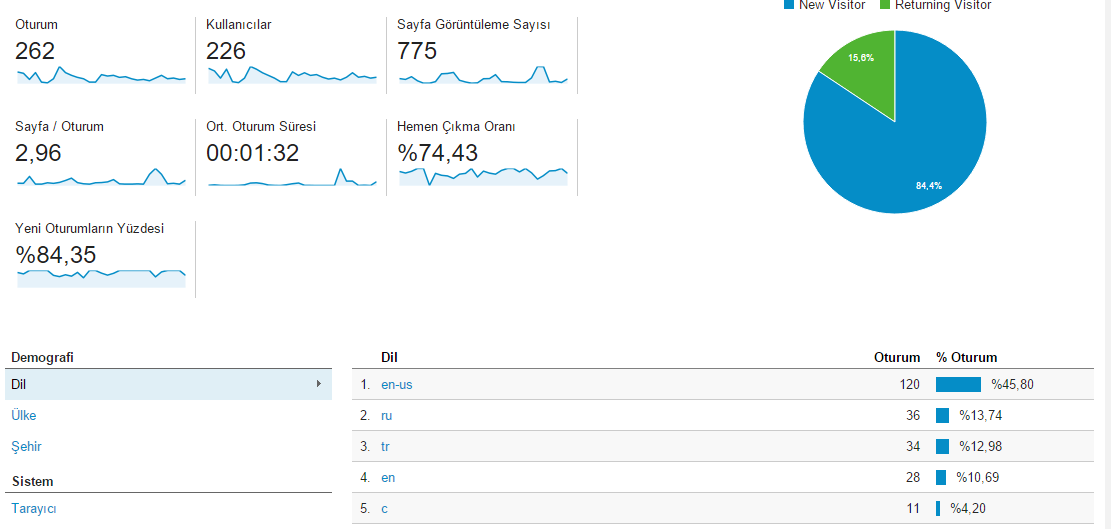Click the 775 page views value

tap(417, 51)
